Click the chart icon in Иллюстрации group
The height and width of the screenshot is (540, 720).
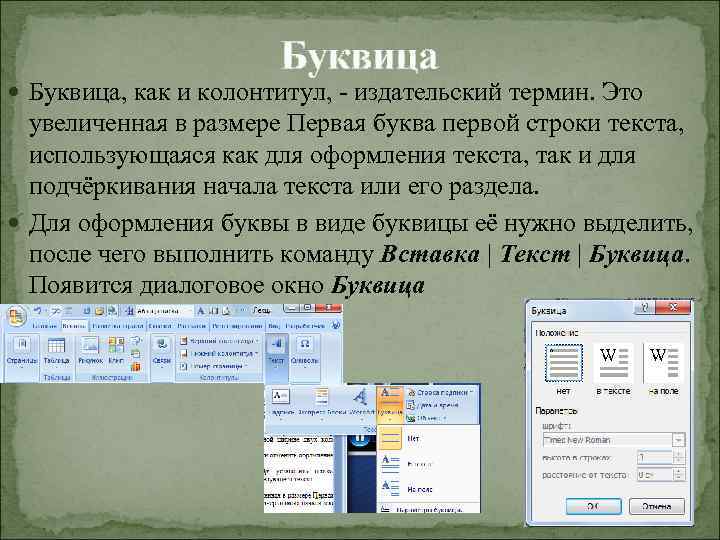(135, 366)
